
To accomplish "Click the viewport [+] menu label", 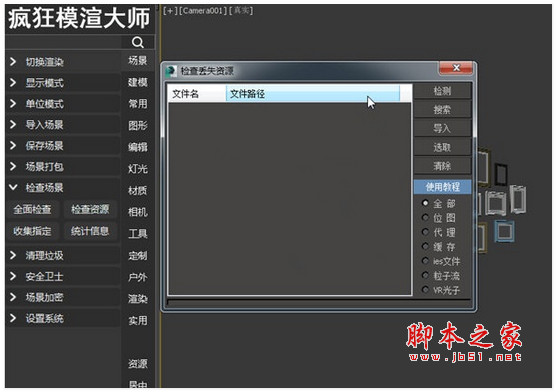I will (x=170, y=11).
